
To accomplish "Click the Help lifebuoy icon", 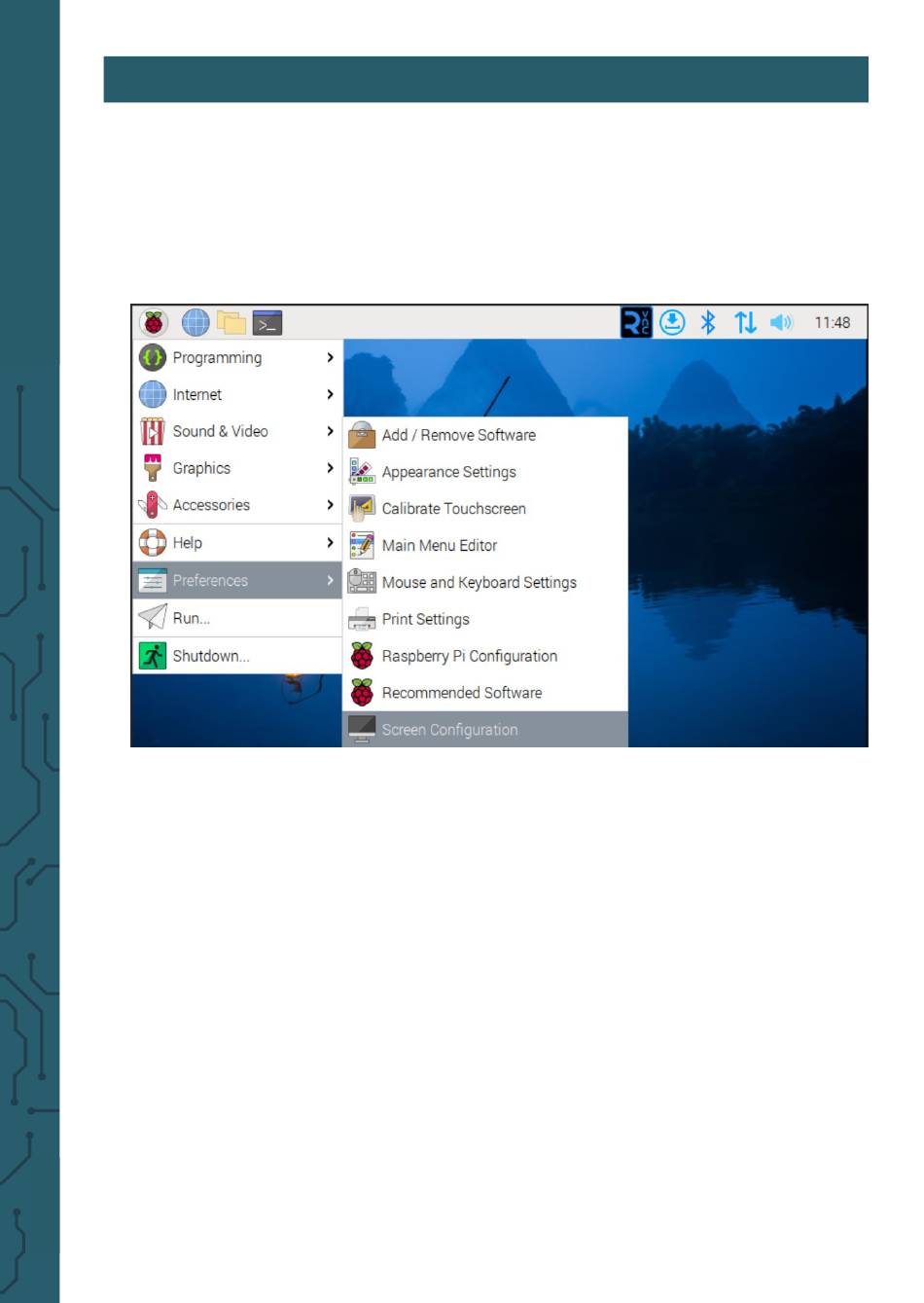I will (153, 542).
